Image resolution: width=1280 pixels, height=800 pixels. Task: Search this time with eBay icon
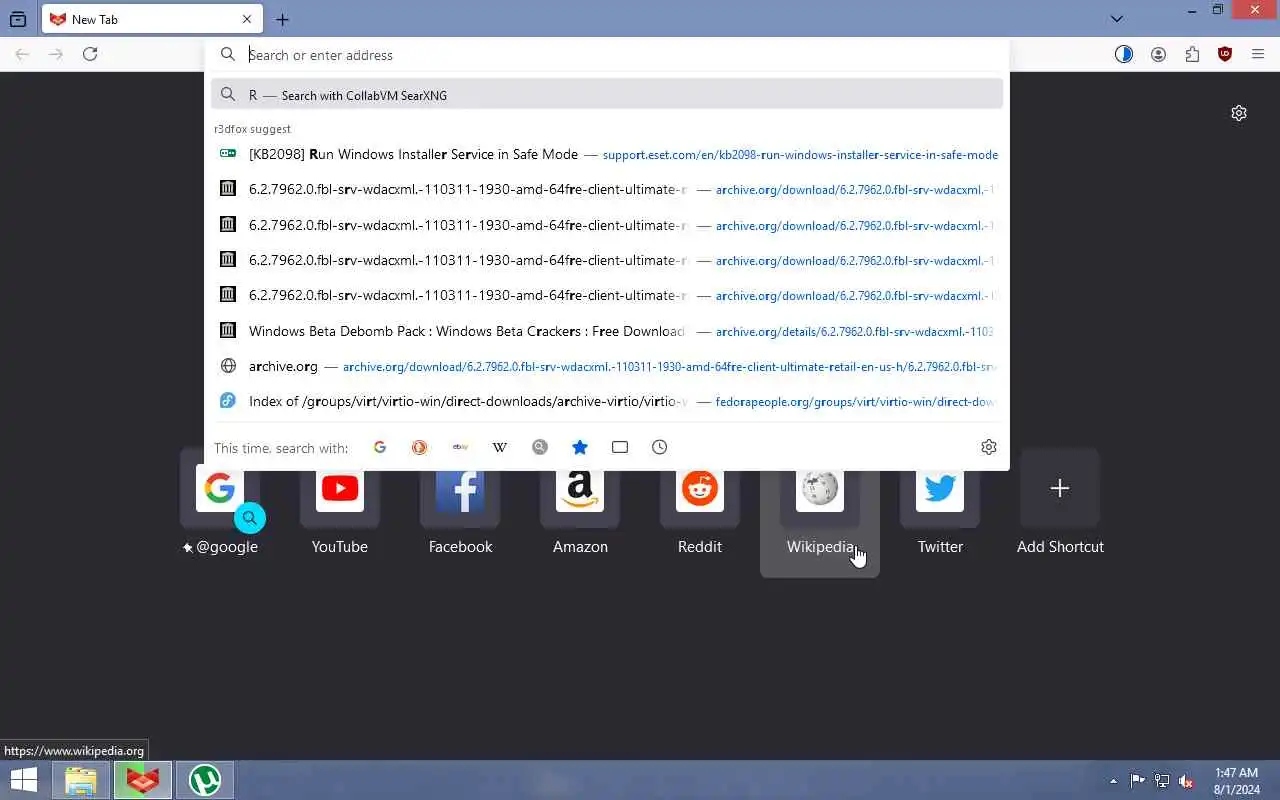[x=460, y=447]
